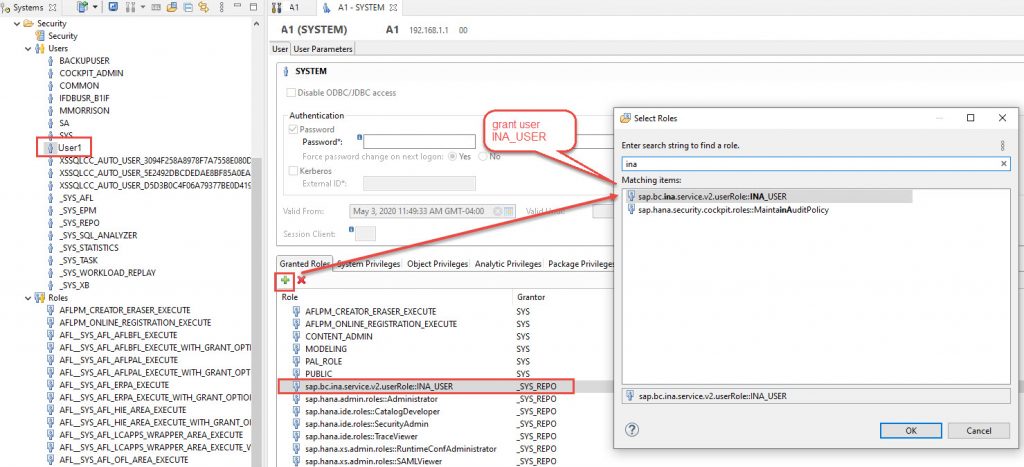Close the Systems view tab
Image resolution: width=1024 pixels, height=467 pixels.
pyautogui.click(x=53, y=7)
